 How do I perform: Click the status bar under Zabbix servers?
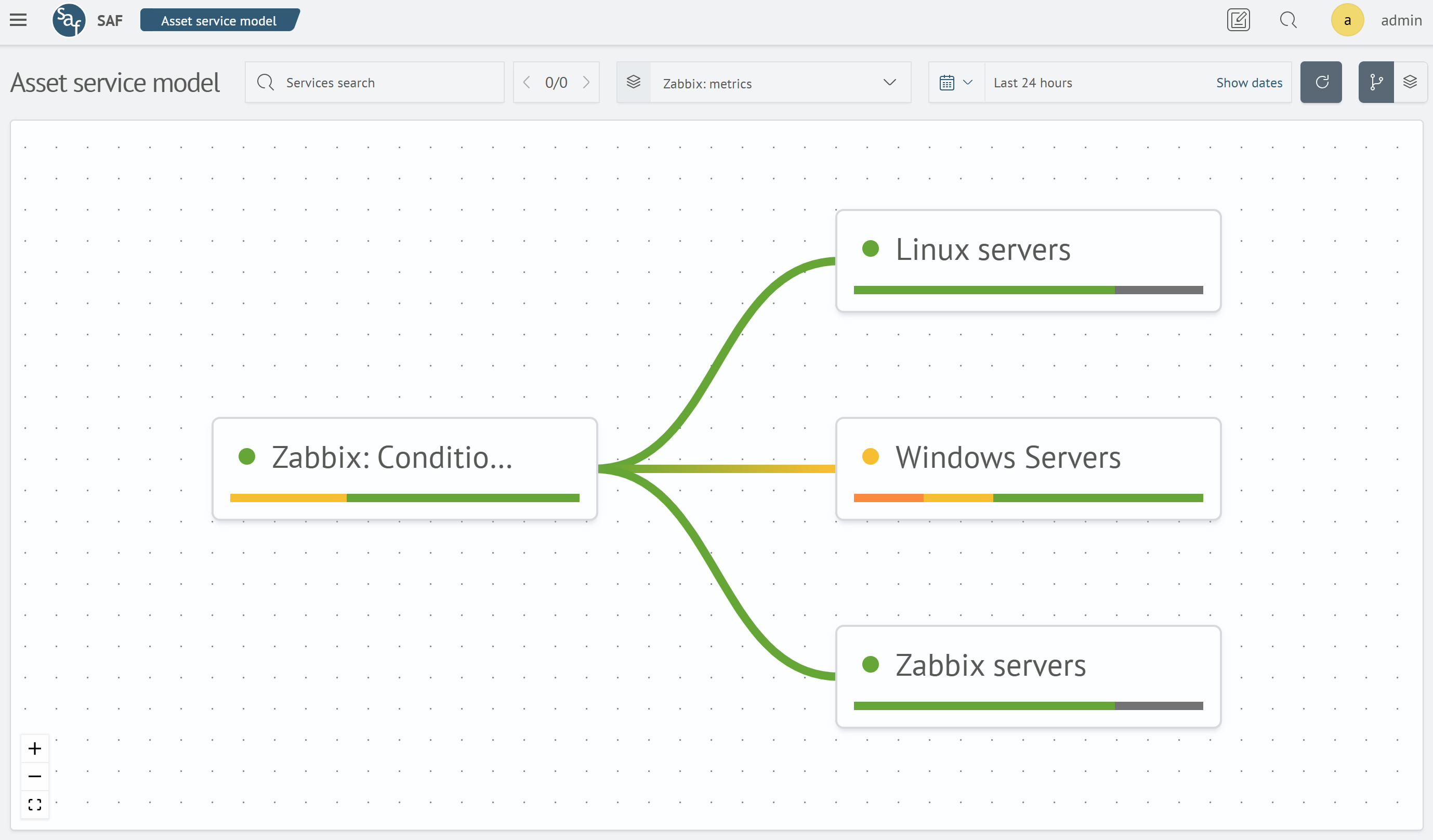pos(1028,705)
